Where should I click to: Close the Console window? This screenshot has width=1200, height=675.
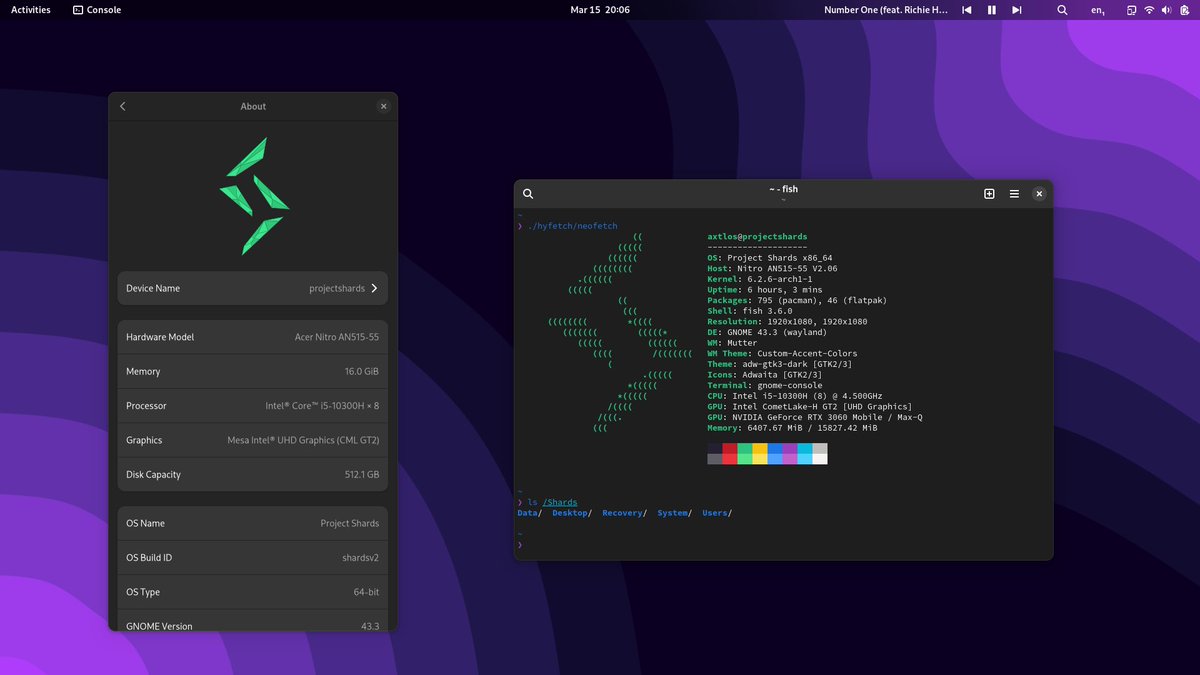tap(1039, 194)
